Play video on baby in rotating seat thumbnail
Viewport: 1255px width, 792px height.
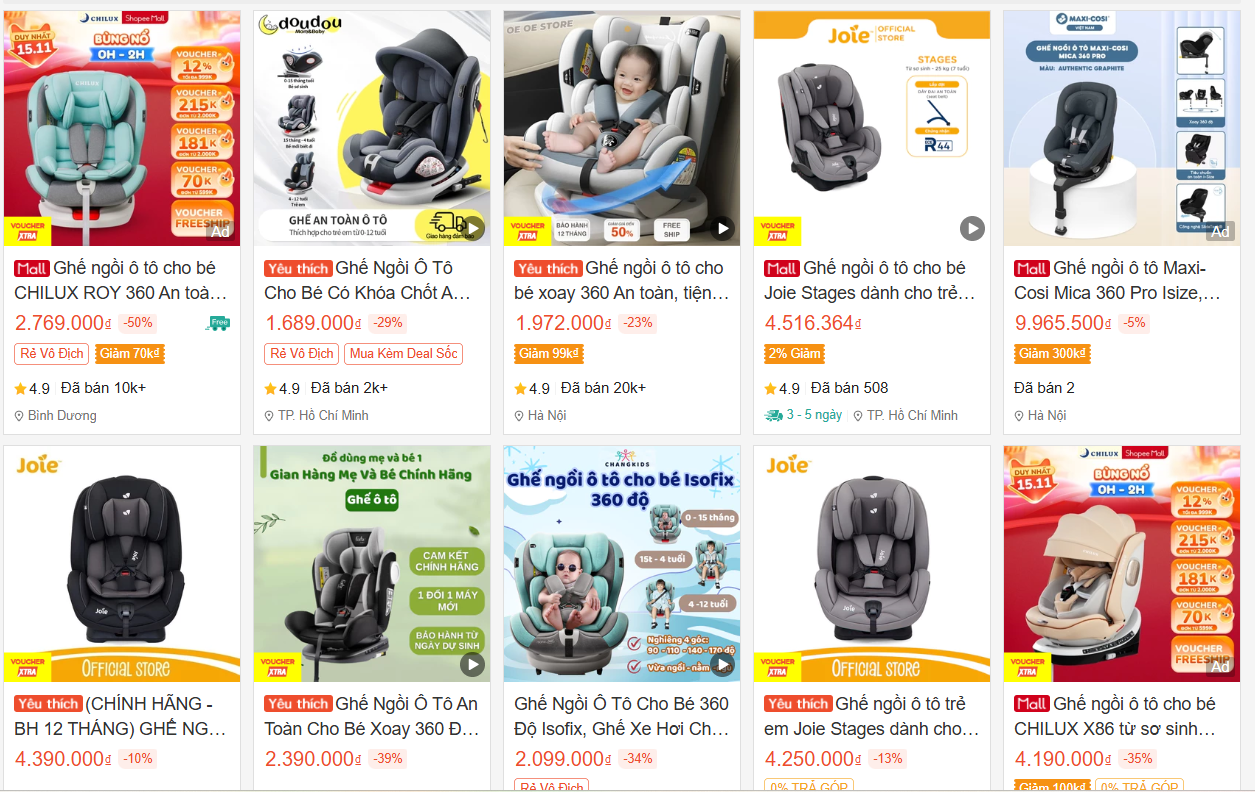point(723,228)
